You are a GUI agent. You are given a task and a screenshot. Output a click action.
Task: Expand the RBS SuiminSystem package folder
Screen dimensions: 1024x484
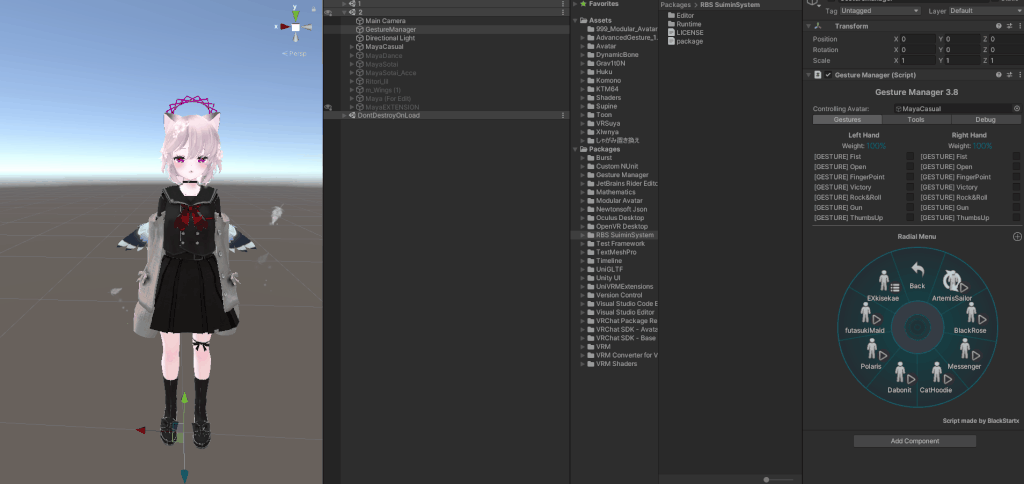pos(583,235)
